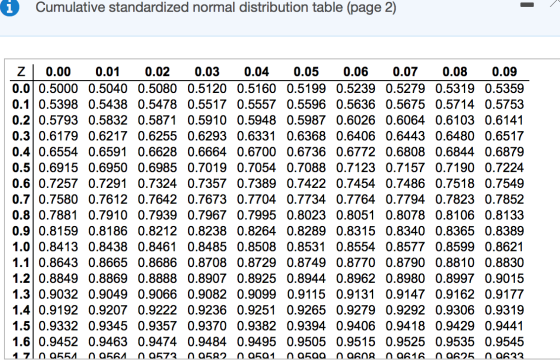Click the cell value 0.5987
560x363 pixels.
[306, 120]
